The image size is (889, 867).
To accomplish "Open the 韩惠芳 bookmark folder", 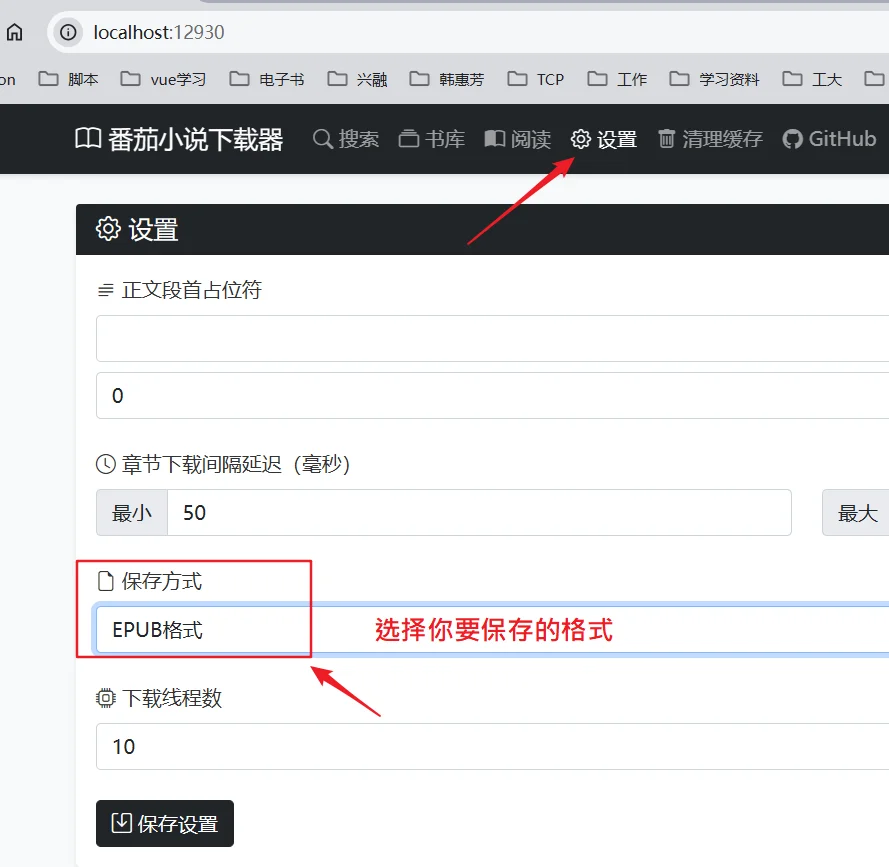I will tap(447, 79).
